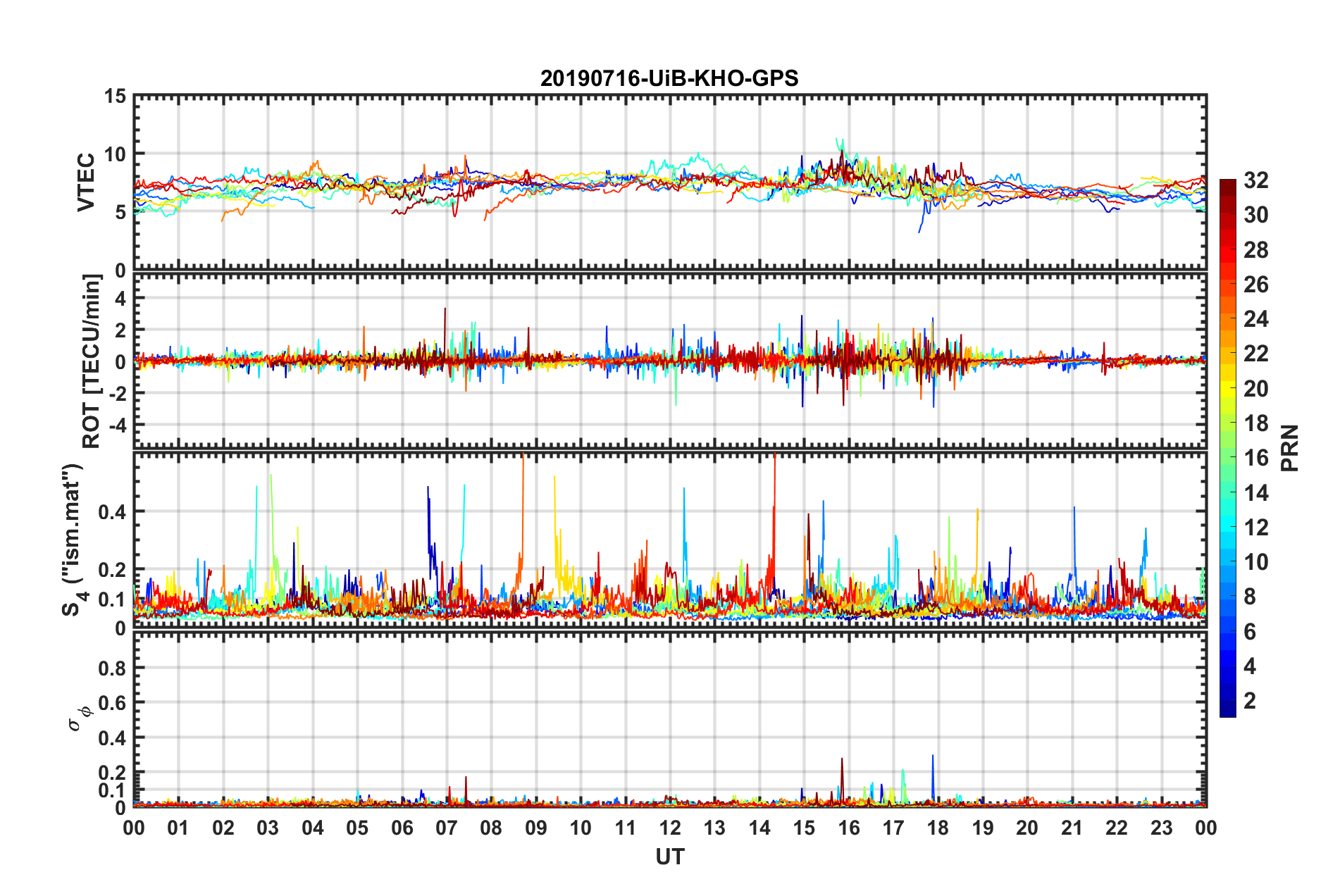Click the sigma-phi axis tick 0.6
The height and width of the screenshot is (896, 1340).
click(113, 703)
